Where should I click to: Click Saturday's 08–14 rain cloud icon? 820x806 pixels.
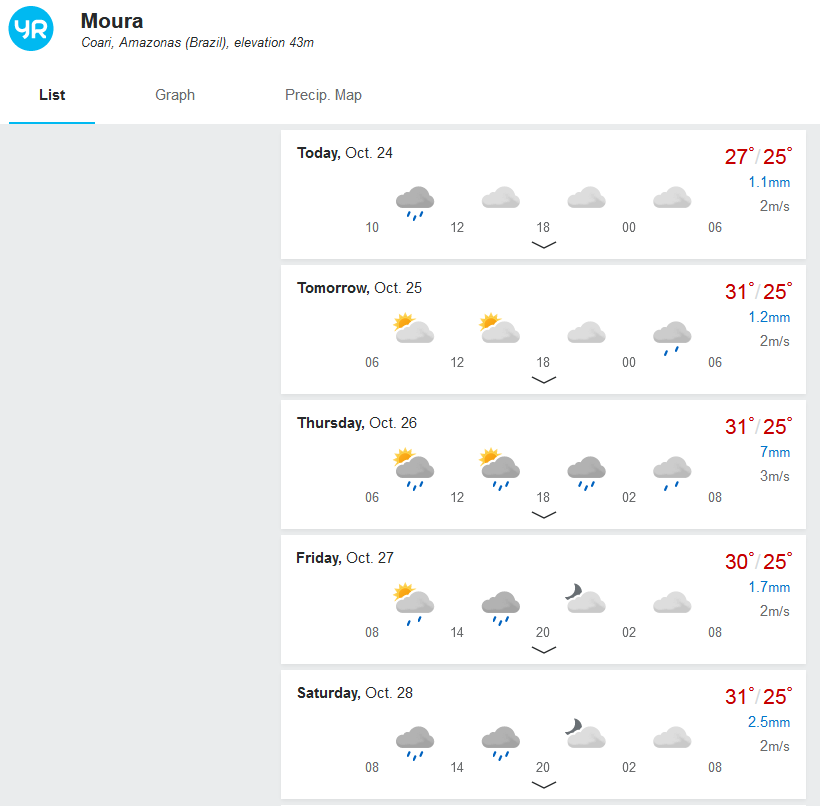point(415,743)
